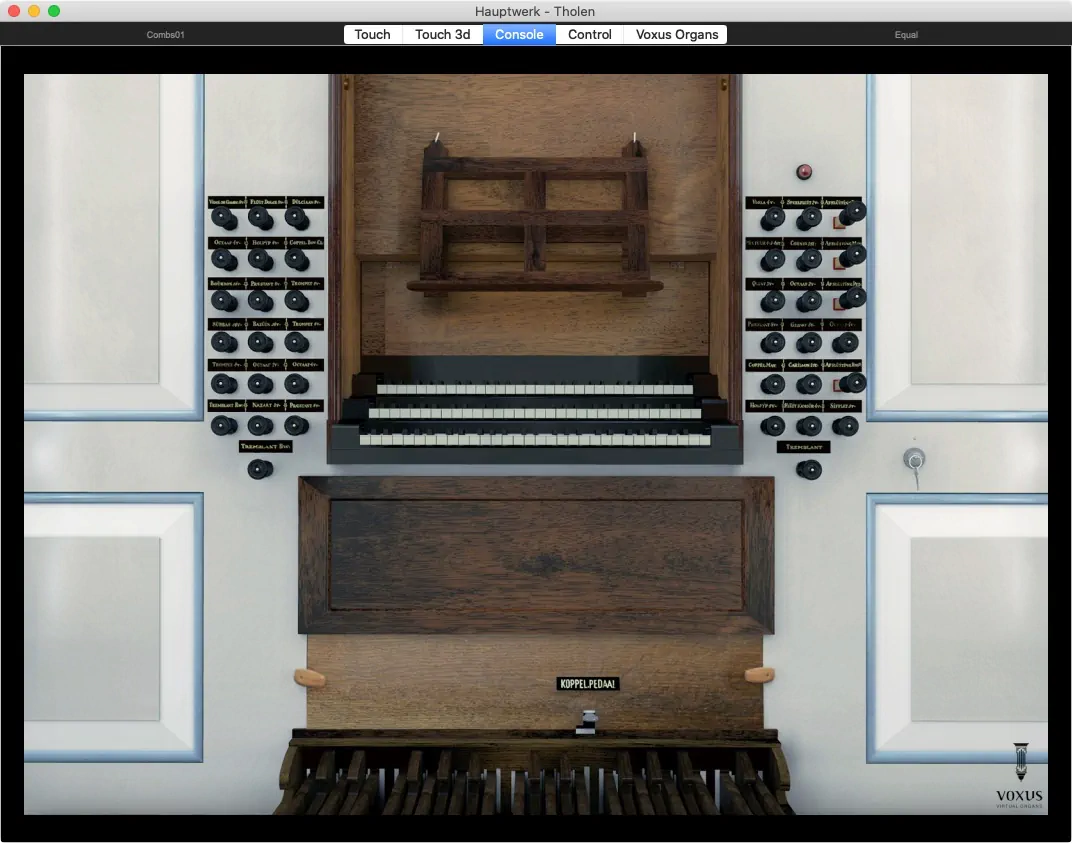Pull the Nazart stop knob

[260, 425]
